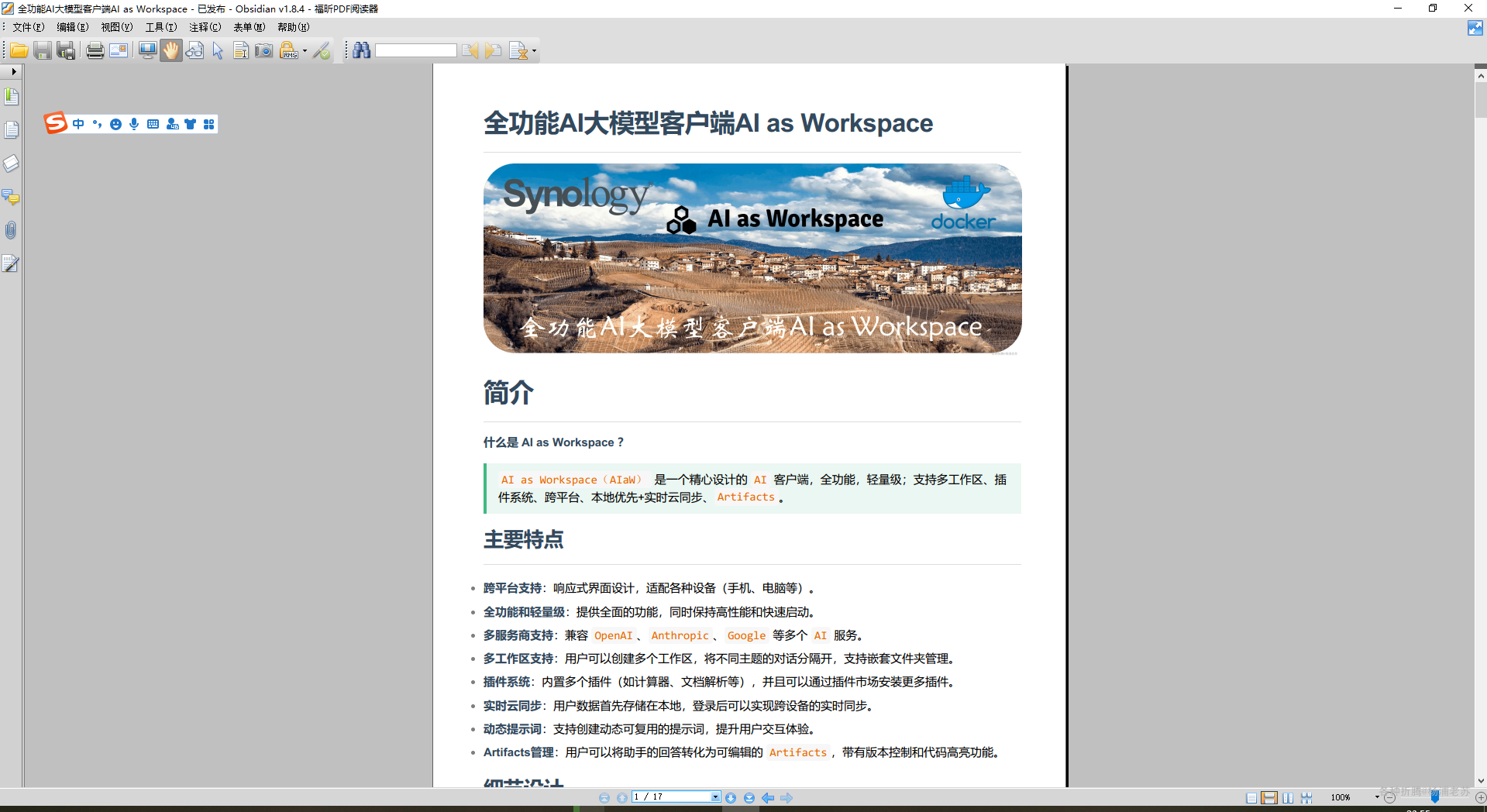Switch to facing pages layout
Viewport: 1487px width, 812px height.
click(1288, 798)
